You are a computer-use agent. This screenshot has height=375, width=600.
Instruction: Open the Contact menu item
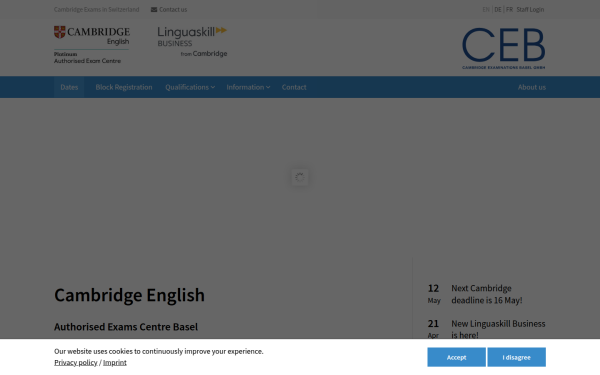click(294, 87)
